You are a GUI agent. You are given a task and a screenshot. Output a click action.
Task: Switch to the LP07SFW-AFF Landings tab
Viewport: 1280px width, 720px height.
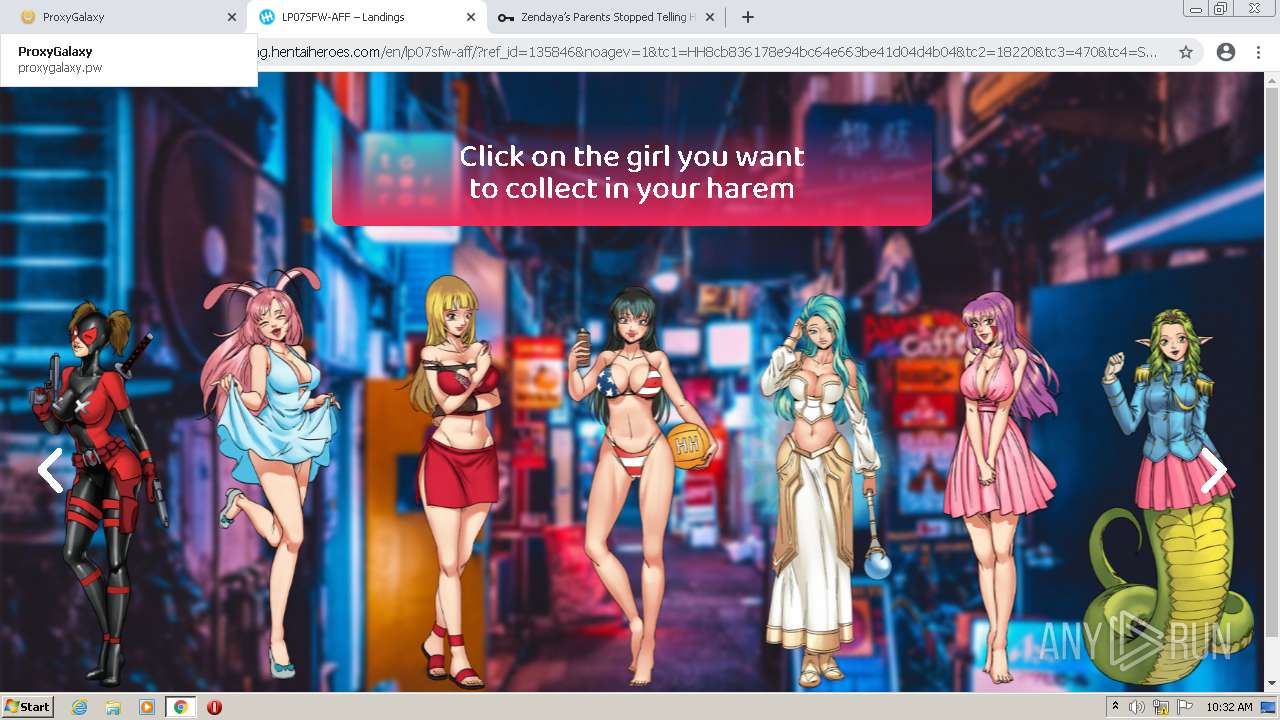tap(367, 17)
